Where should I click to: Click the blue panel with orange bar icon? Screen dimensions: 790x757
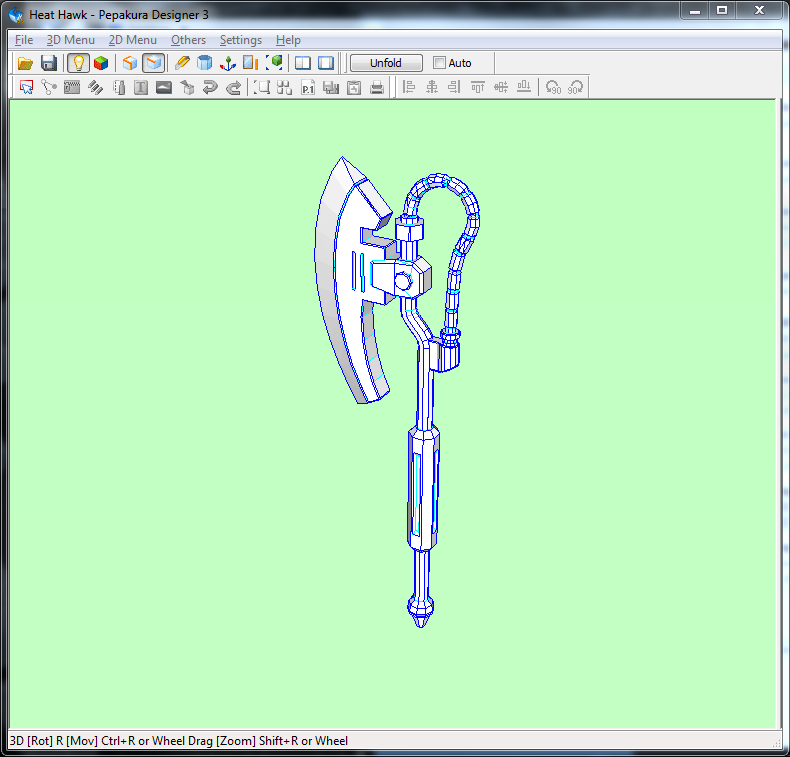[250, 63]
